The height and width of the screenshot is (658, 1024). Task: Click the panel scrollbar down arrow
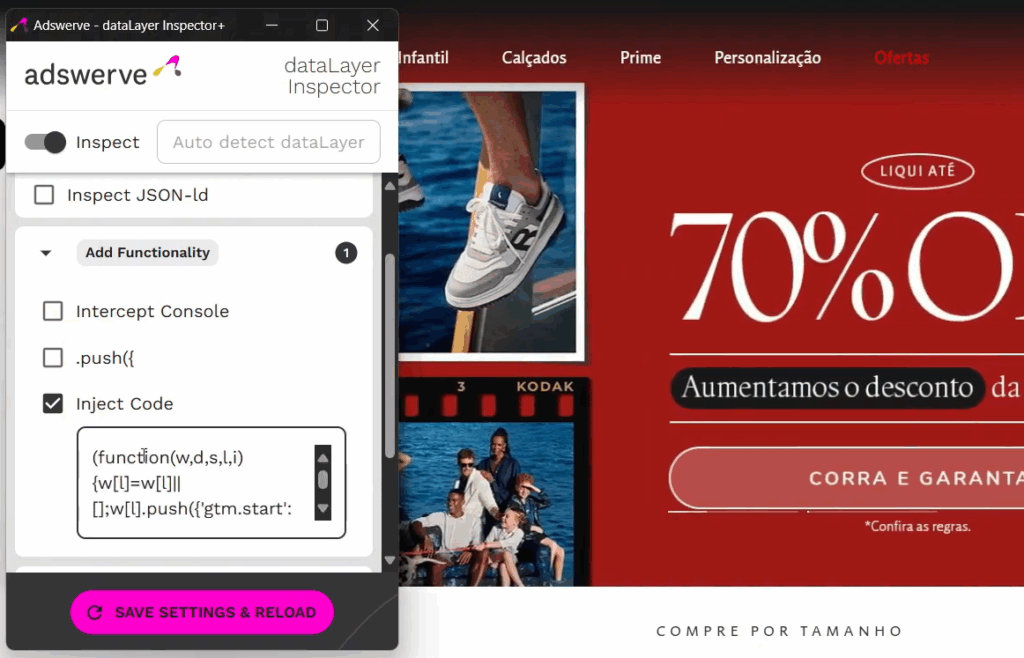pyautogui.click(x=390, y=560)
